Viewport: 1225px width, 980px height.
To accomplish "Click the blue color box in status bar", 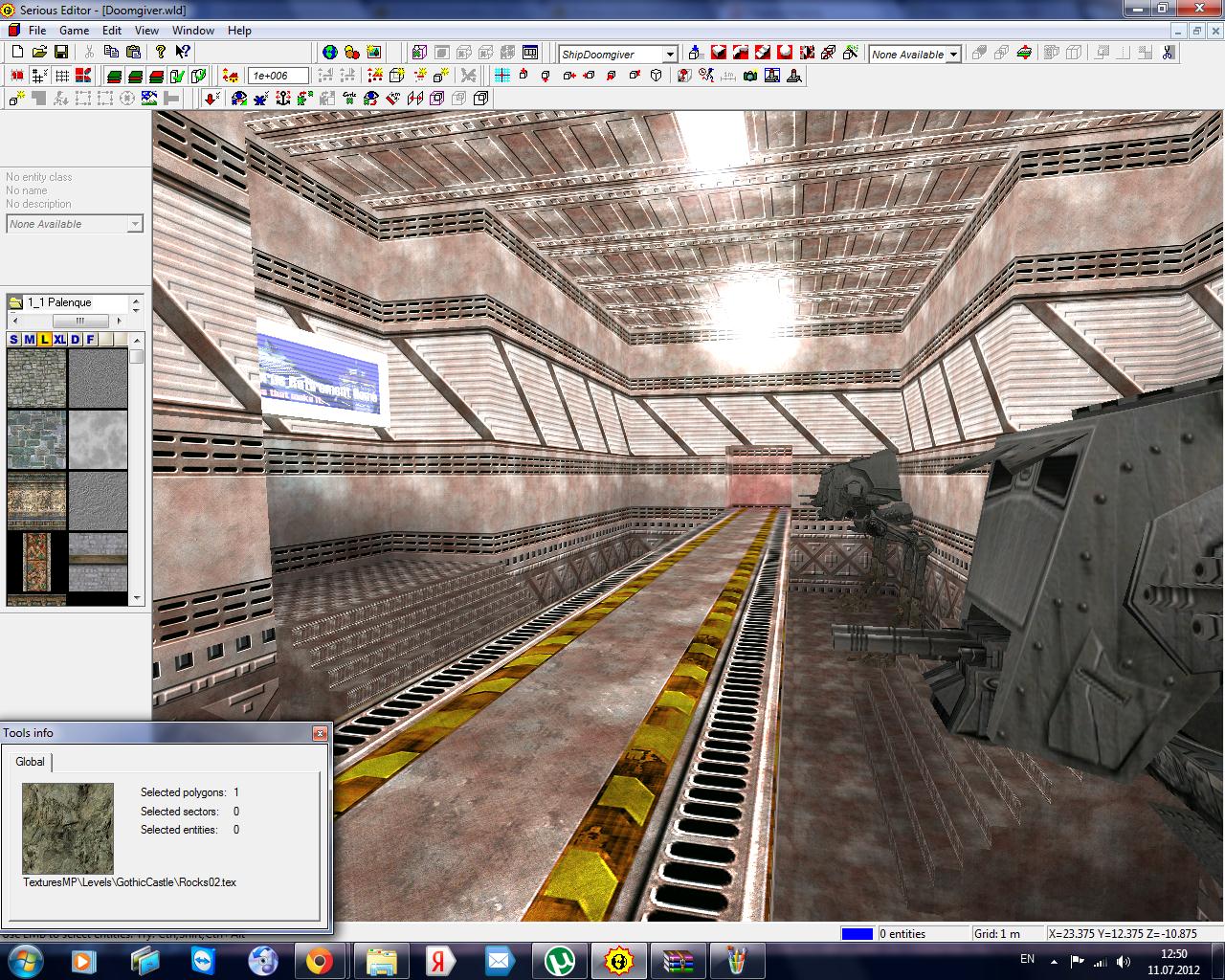I will [857, 934].
